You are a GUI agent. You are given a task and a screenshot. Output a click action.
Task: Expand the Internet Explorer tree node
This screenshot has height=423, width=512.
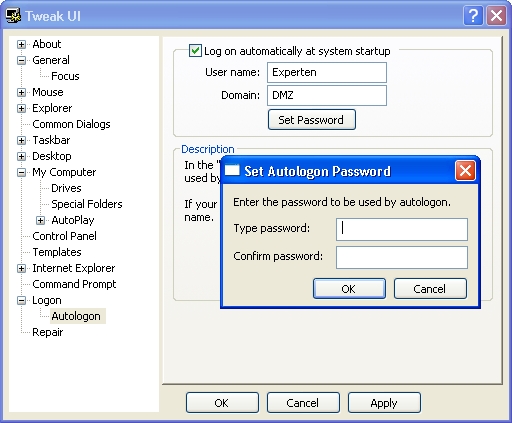[x=21, y=268]
